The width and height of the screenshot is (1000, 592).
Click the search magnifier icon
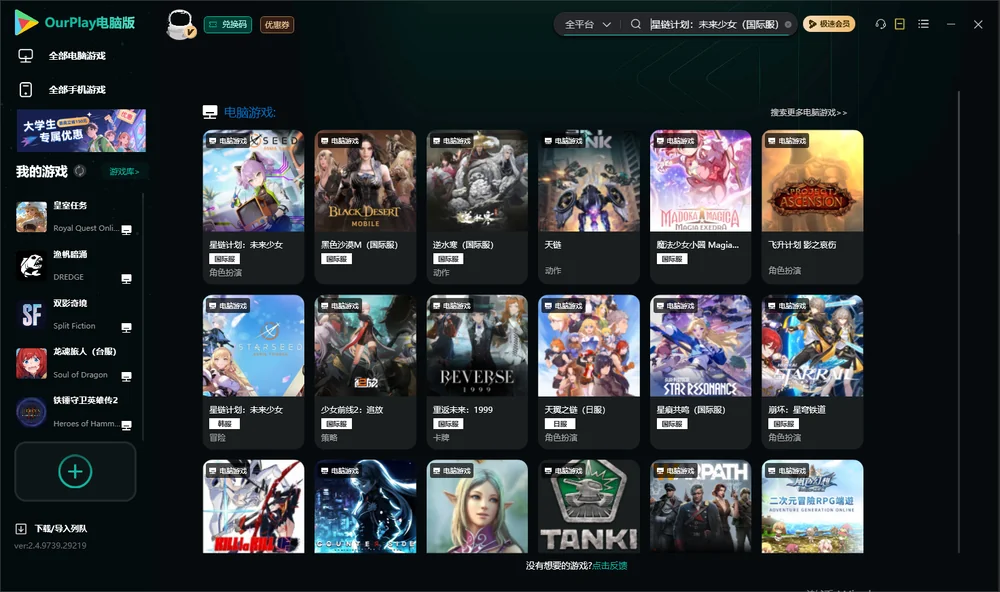coord(636,24)
